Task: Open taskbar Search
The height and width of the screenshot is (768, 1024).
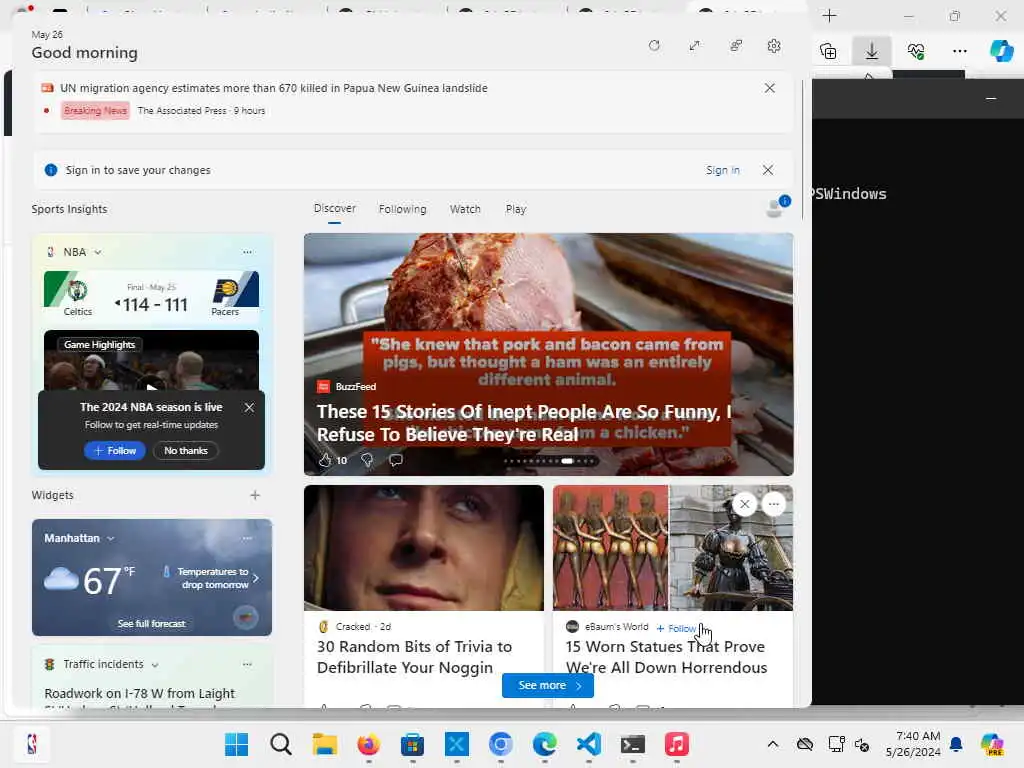Action: pos(281,744)
